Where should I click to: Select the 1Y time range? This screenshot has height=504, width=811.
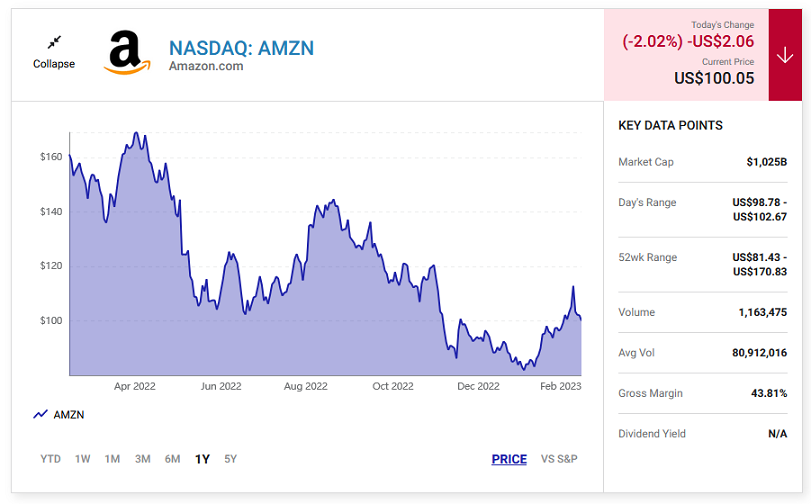(202, 459)
